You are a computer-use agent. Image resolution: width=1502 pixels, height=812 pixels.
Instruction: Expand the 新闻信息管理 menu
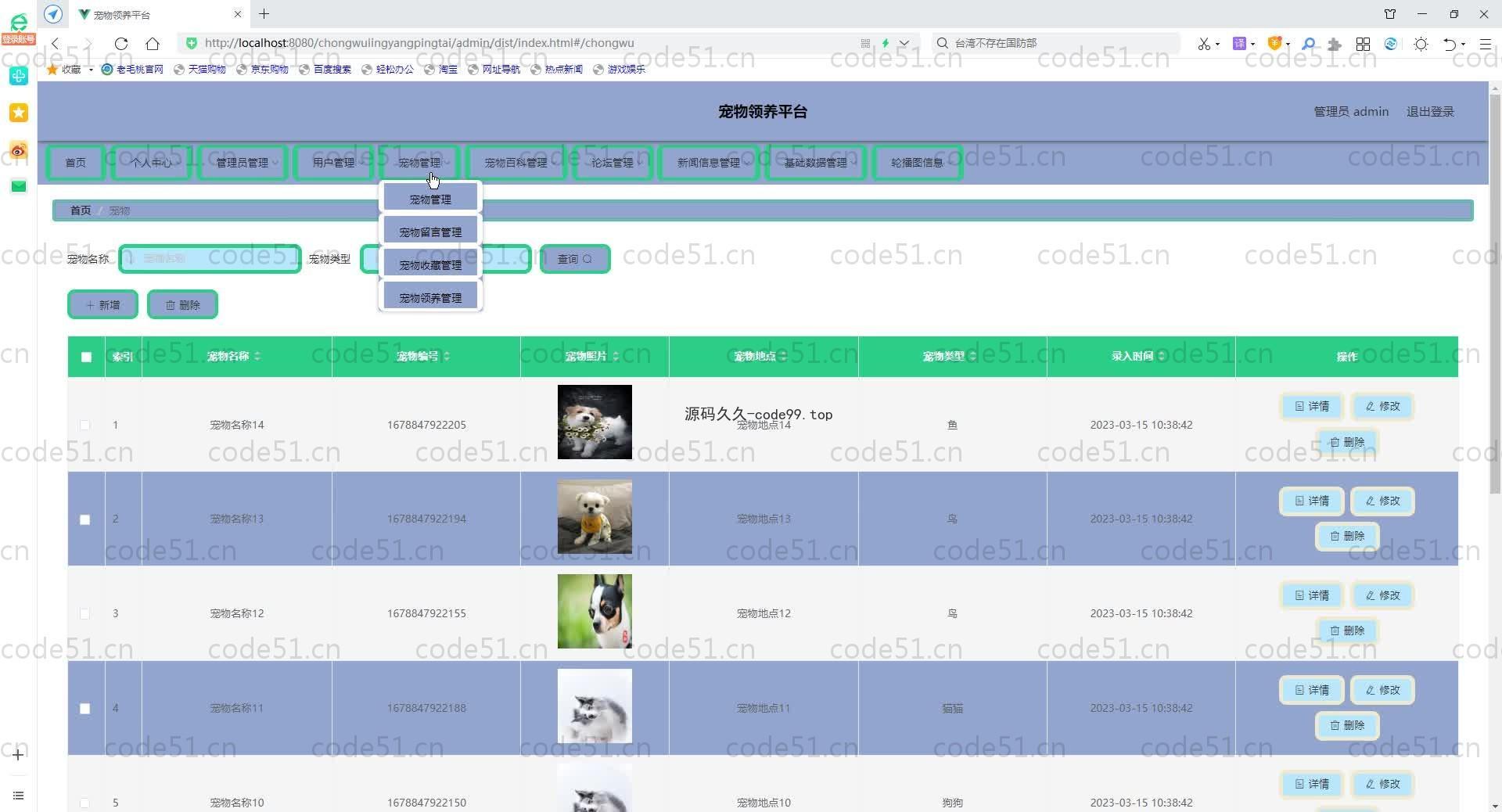click(709, 163)
